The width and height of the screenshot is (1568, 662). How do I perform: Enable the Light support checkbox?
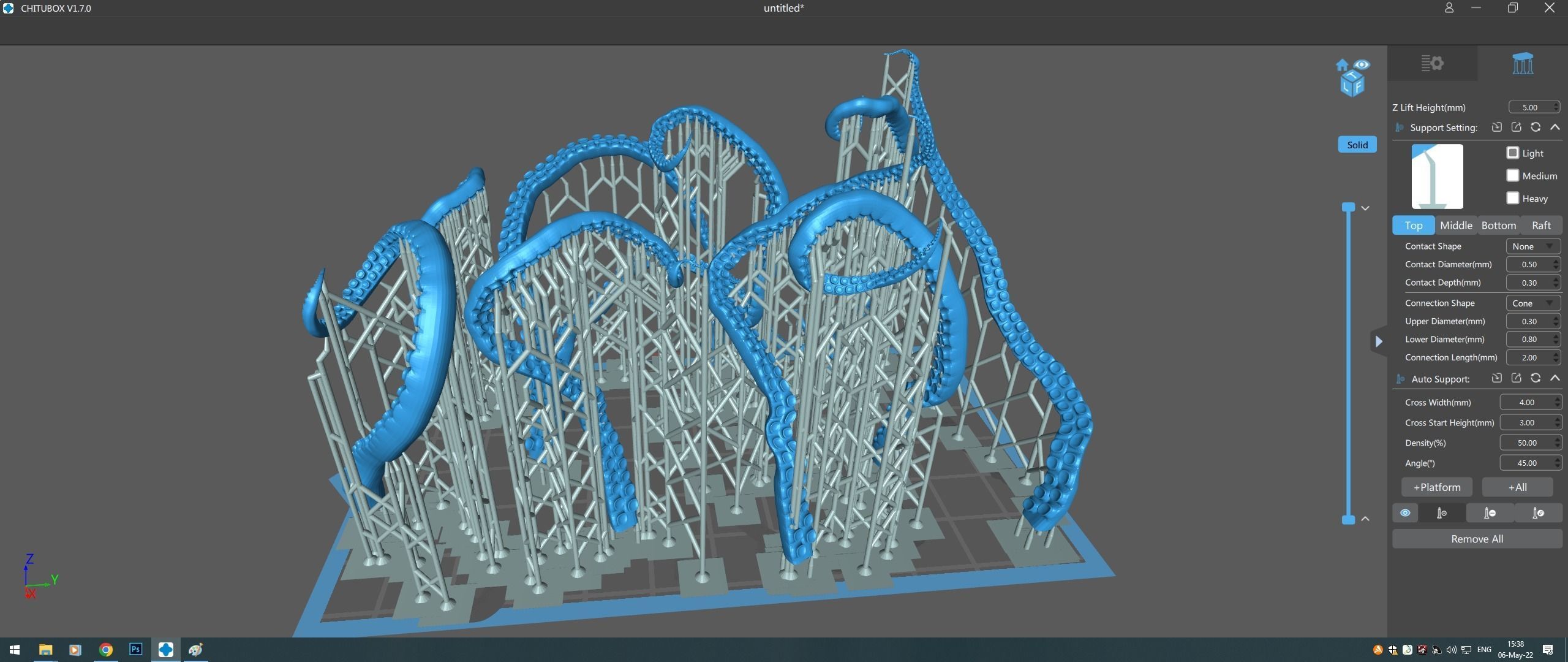(x=1513, y=153)
